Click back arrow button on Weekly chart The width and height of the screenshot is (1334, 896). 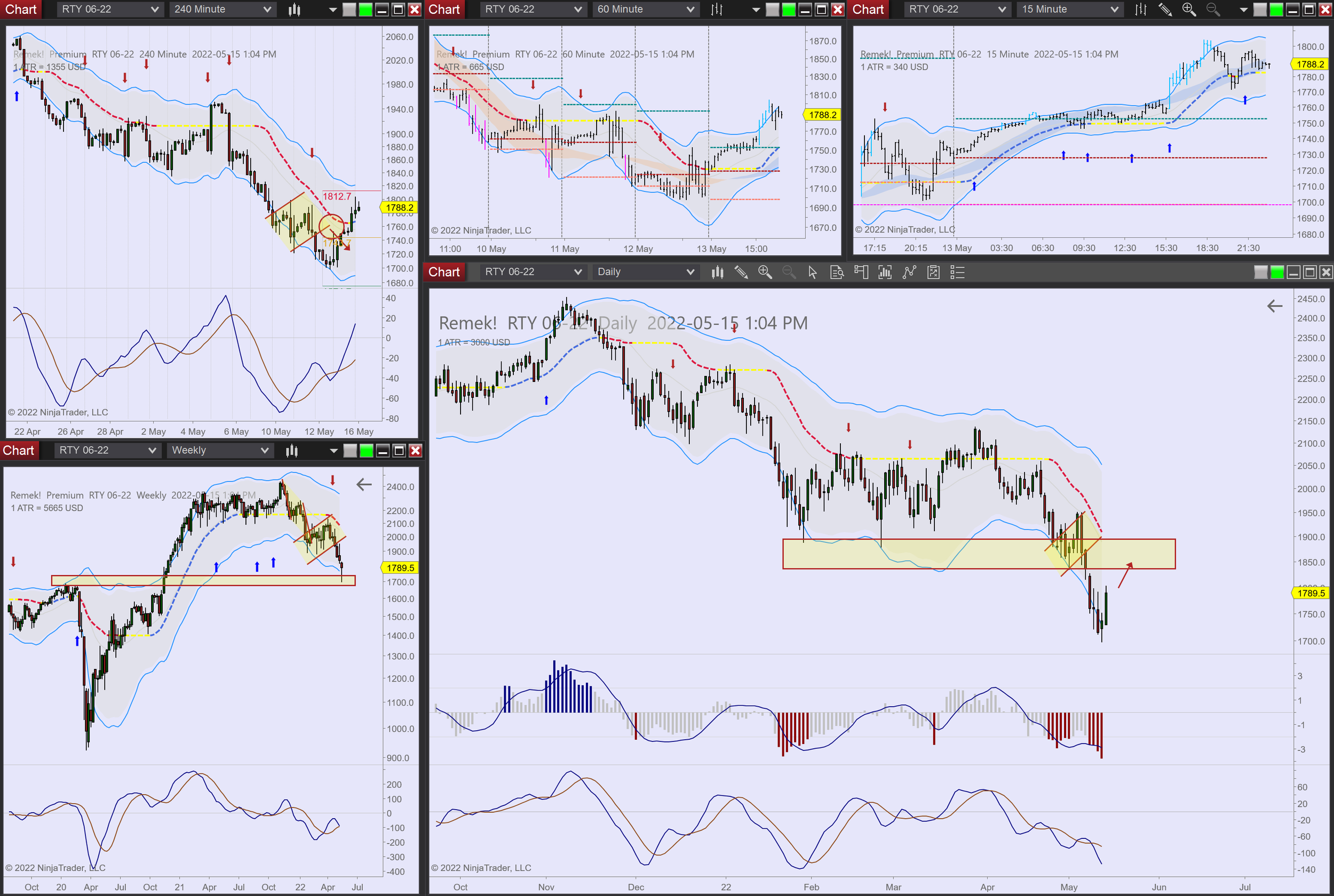point(363,485)
